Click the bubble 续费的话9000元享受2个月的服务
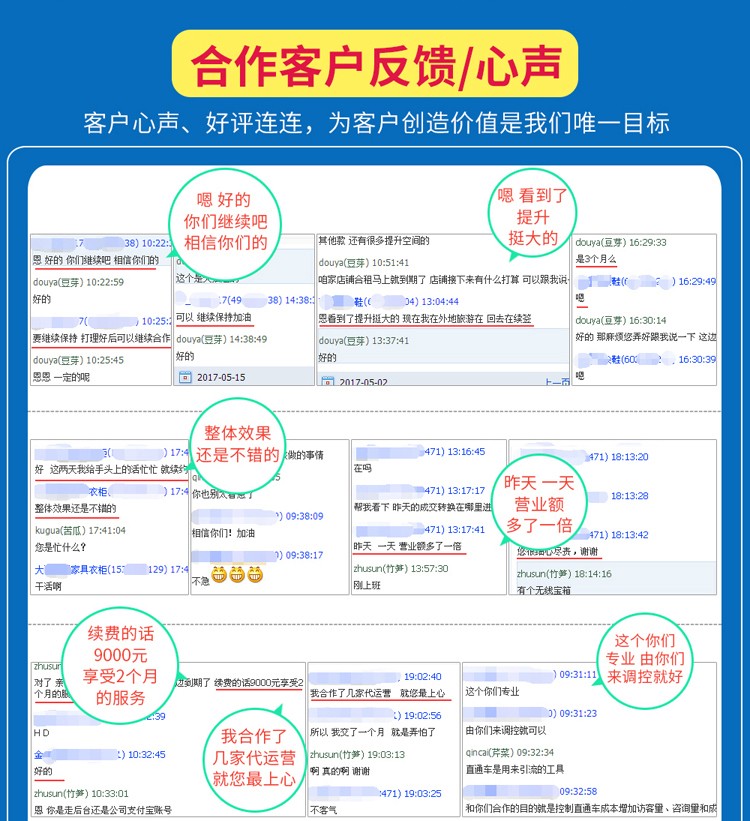The height and width of the screenshot is (821, 750). coord(120,665)
